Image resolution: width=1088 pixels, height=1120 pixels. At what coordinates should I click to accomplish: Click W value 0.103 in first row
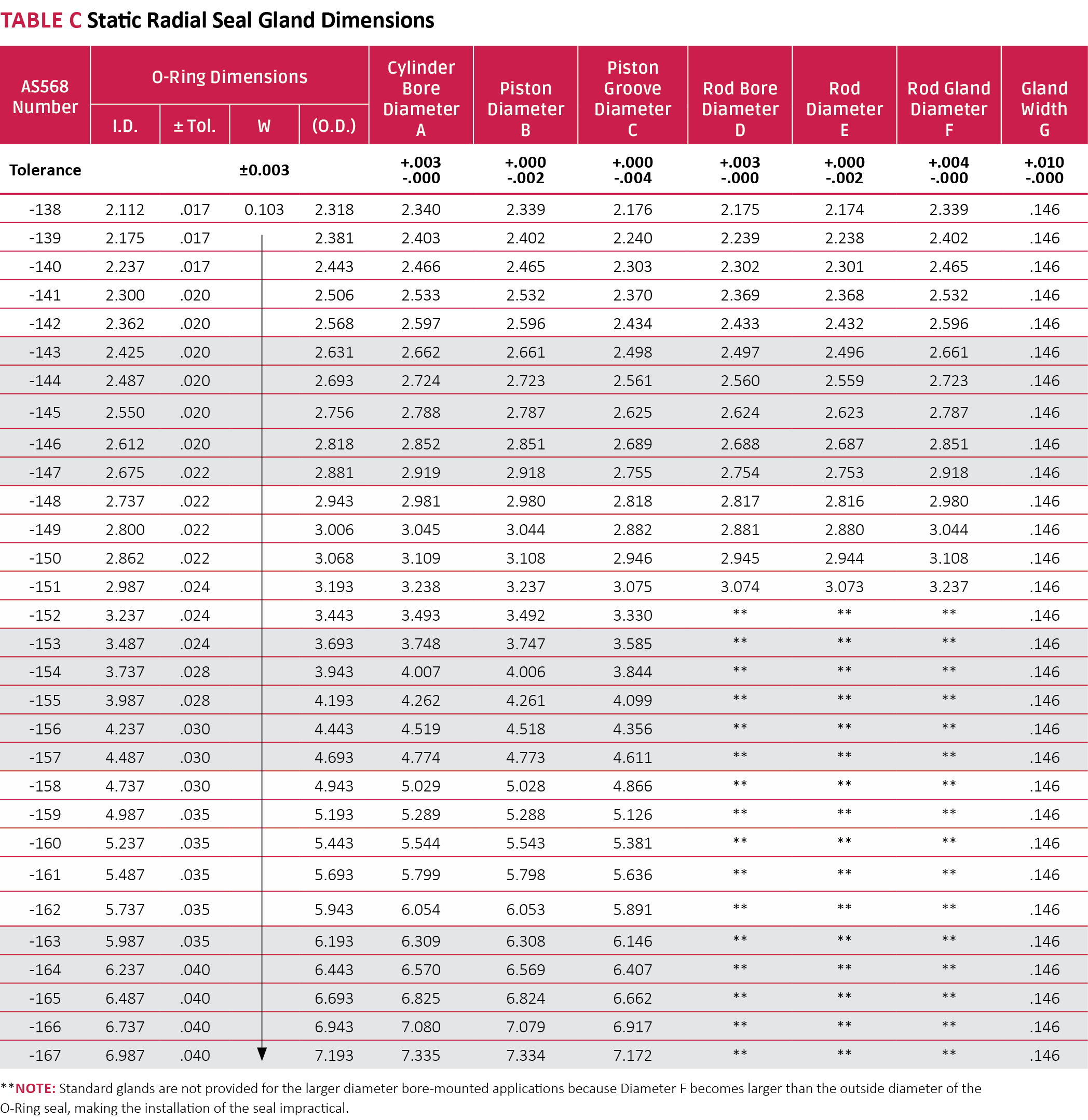(263, 210)
